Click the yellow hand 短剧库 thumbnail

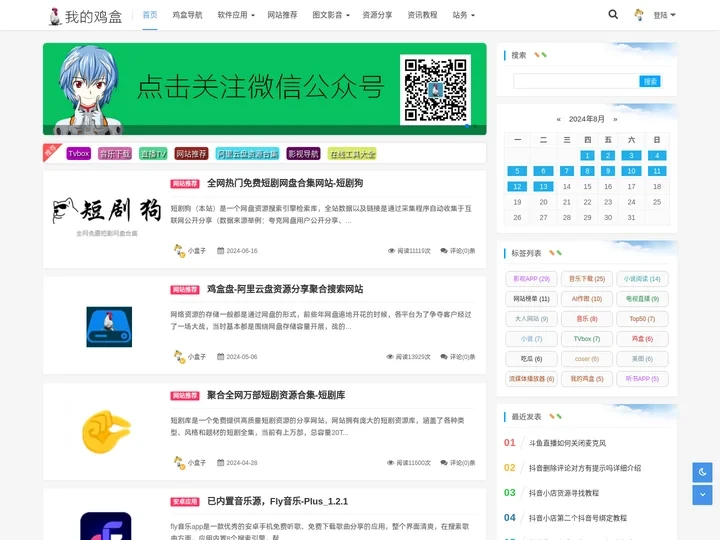pyautogui.click(x=107, y=432)
